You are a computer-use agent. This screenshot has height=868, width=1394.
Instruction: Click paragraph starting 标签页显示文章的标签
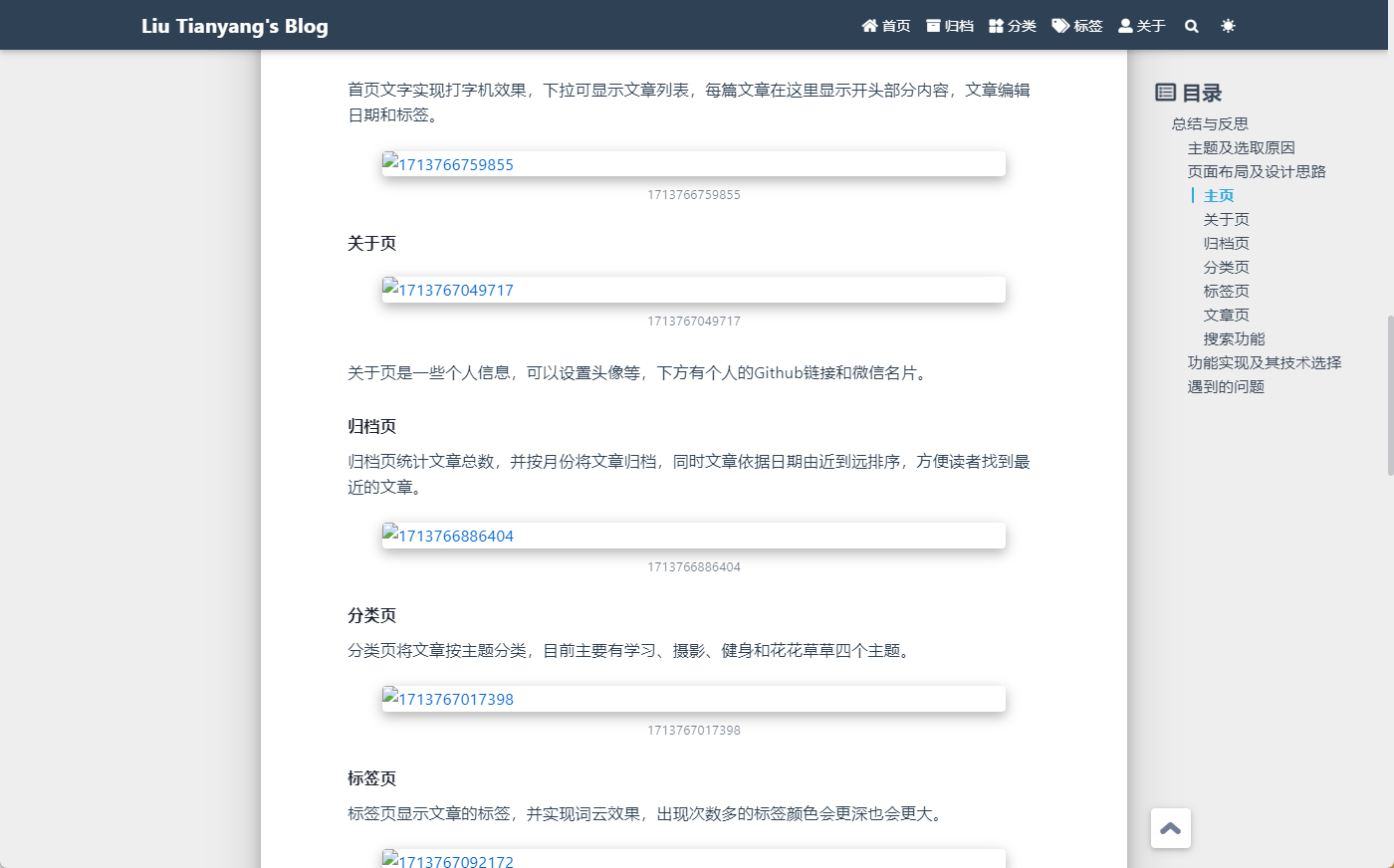(x=647, y=814)
